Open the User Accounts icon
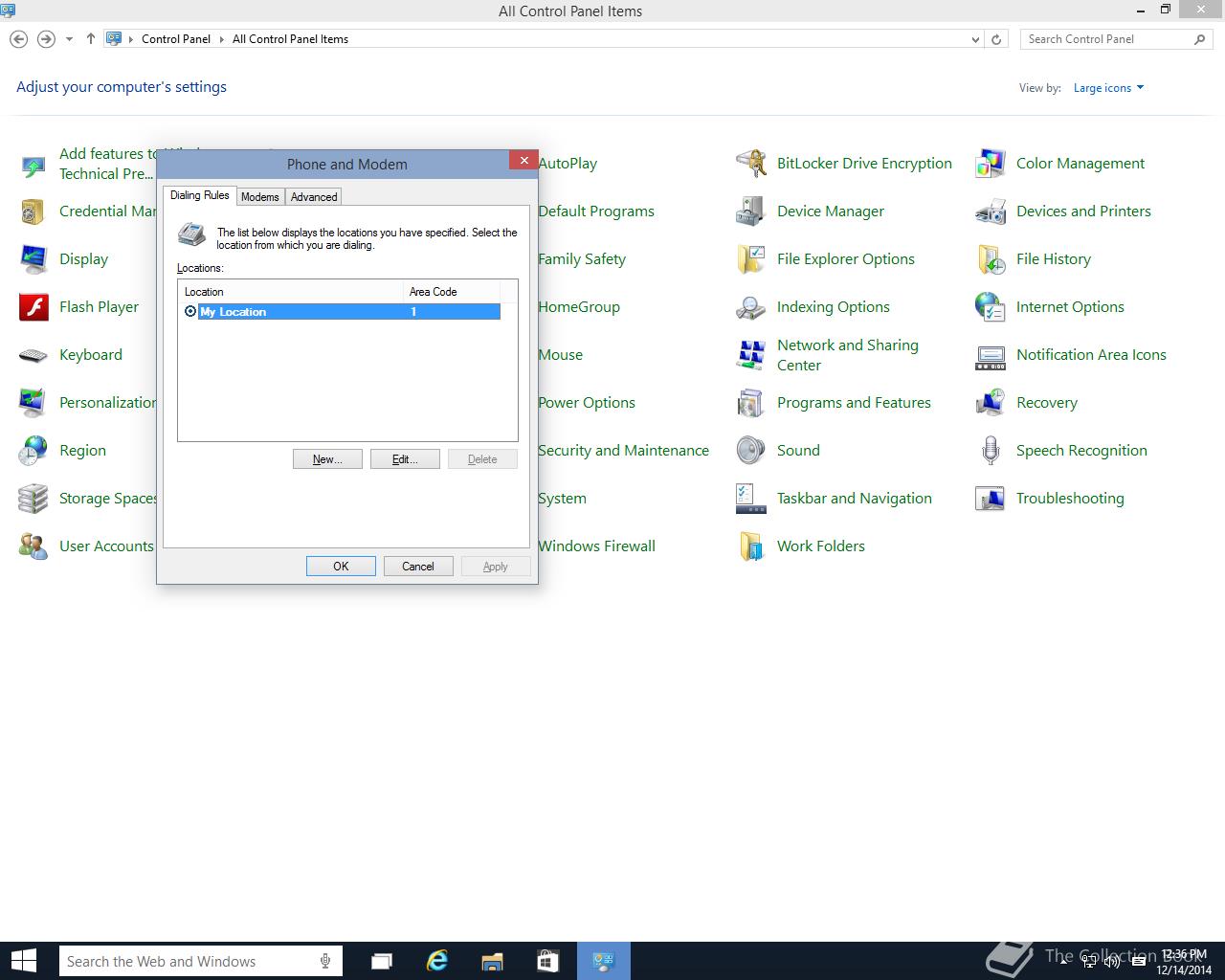The height and width of the screenshot is (980, 1225). [33, 546]
